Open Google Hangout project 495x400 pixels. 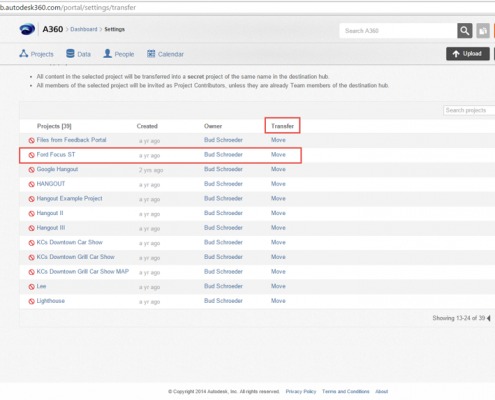(57, 169)
